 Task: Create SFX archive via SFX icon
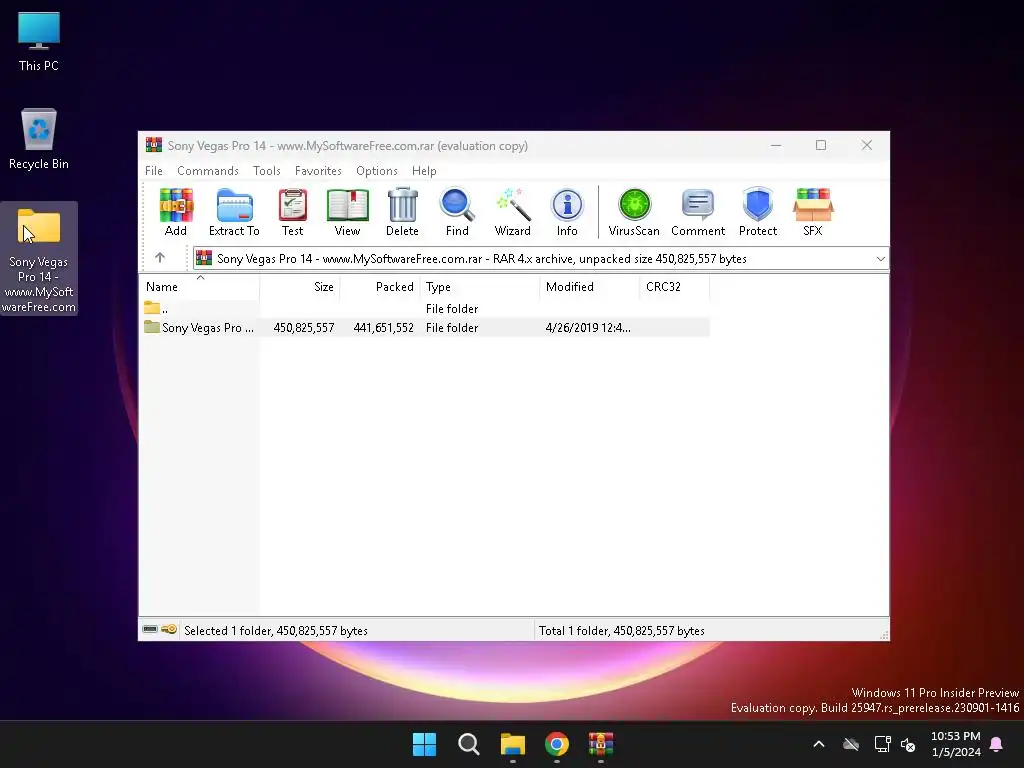[813, 212]
